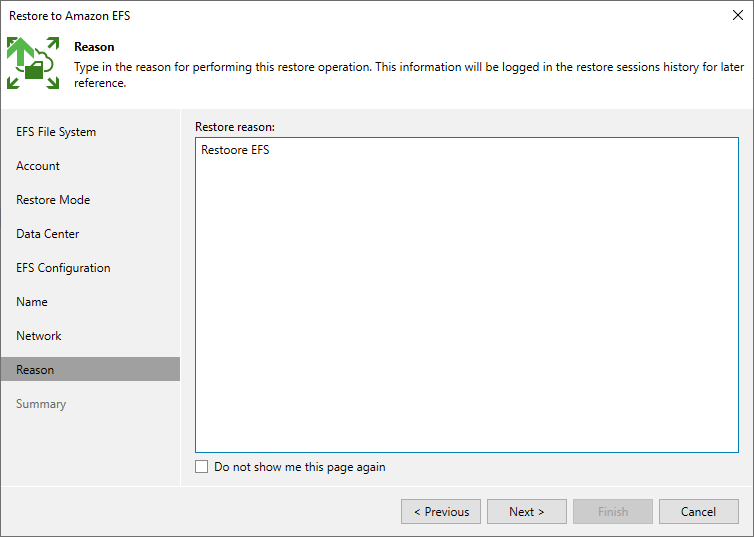Cancel the restore wizard
This screenshot has width=754, height=537.
(699, 512)
